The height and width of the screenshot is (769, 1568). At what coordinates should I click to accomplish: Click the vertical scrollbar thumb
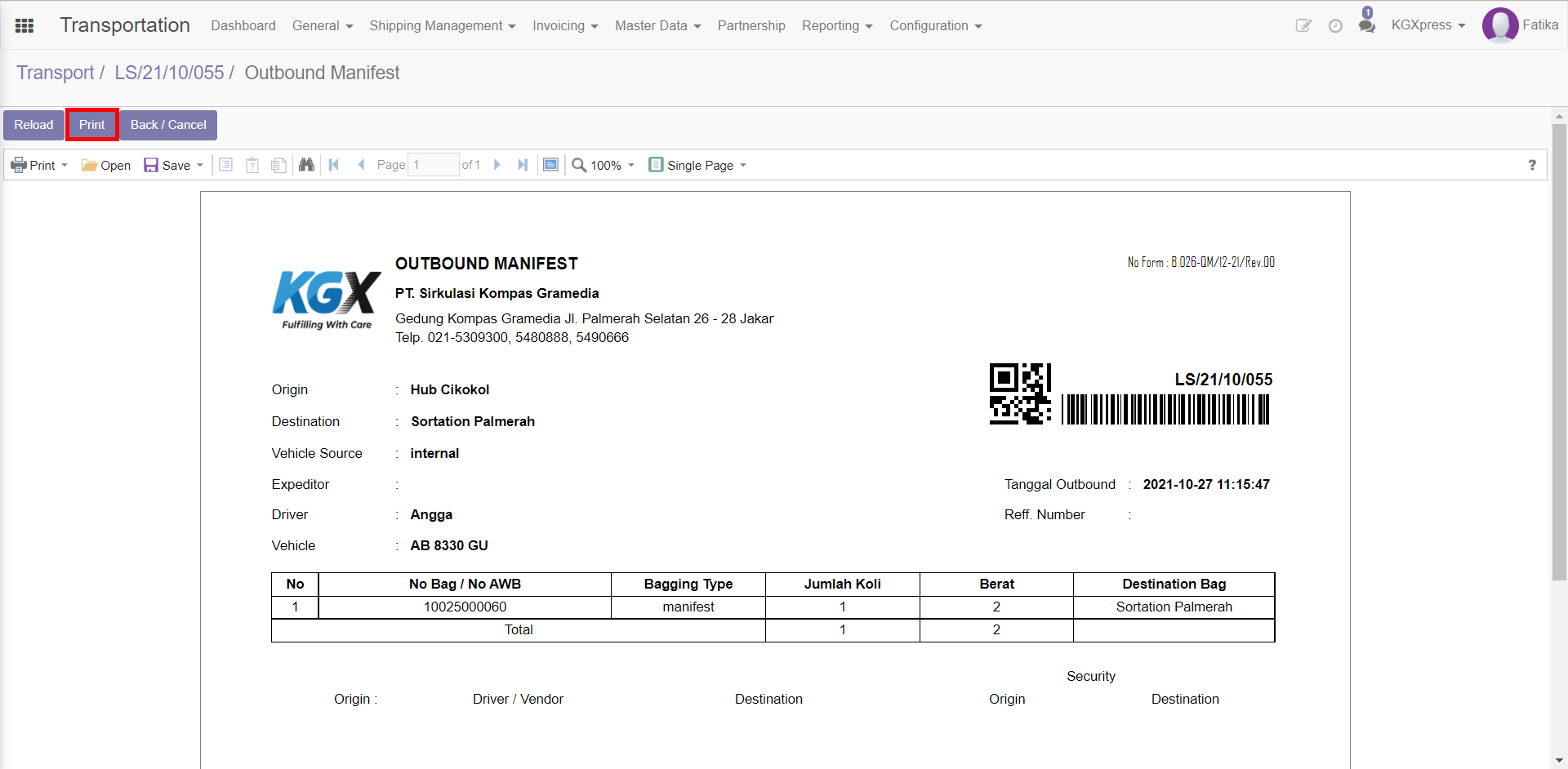tap(1559, 352)
